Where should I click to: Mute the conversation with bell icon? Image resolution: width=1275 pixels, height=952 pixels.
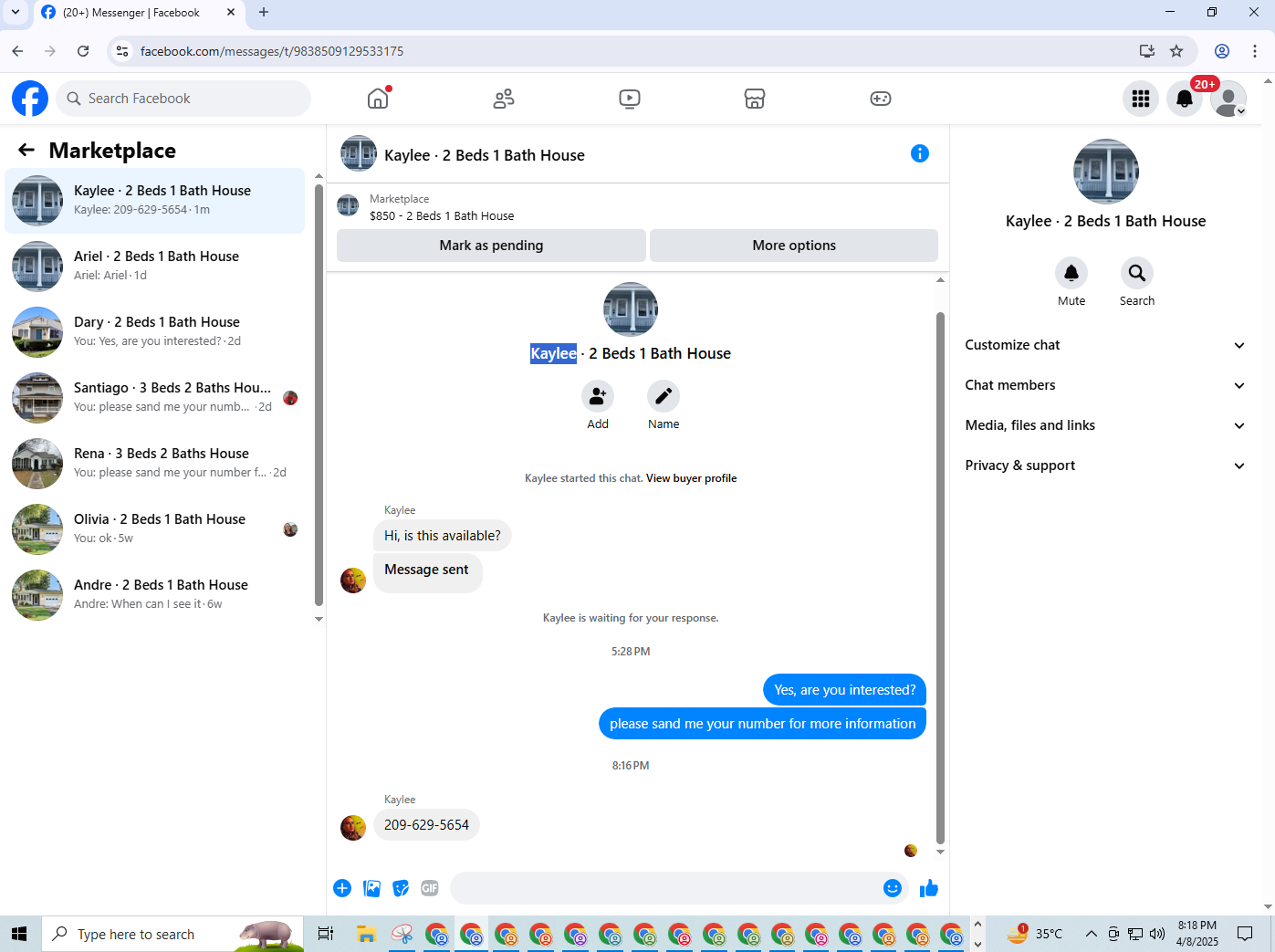coord(1071,273)
